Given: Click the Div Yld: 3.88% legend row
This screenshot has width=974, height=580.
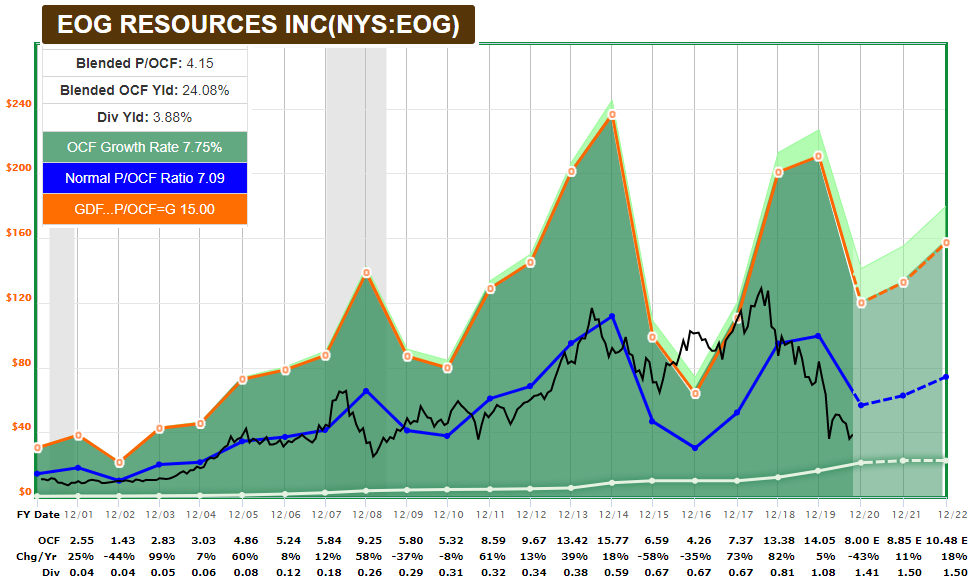Looking at the screenshot, I should click(x=145, y=117).
